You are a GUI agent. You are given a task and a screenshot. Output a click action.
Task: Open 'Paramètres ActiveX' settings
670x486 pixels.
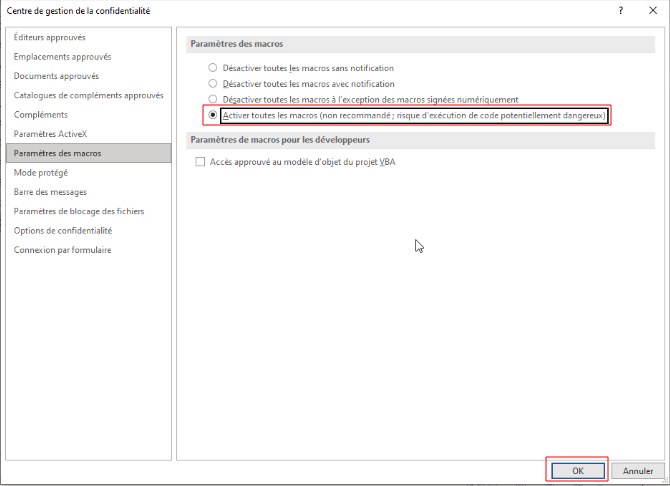(50, 134)
